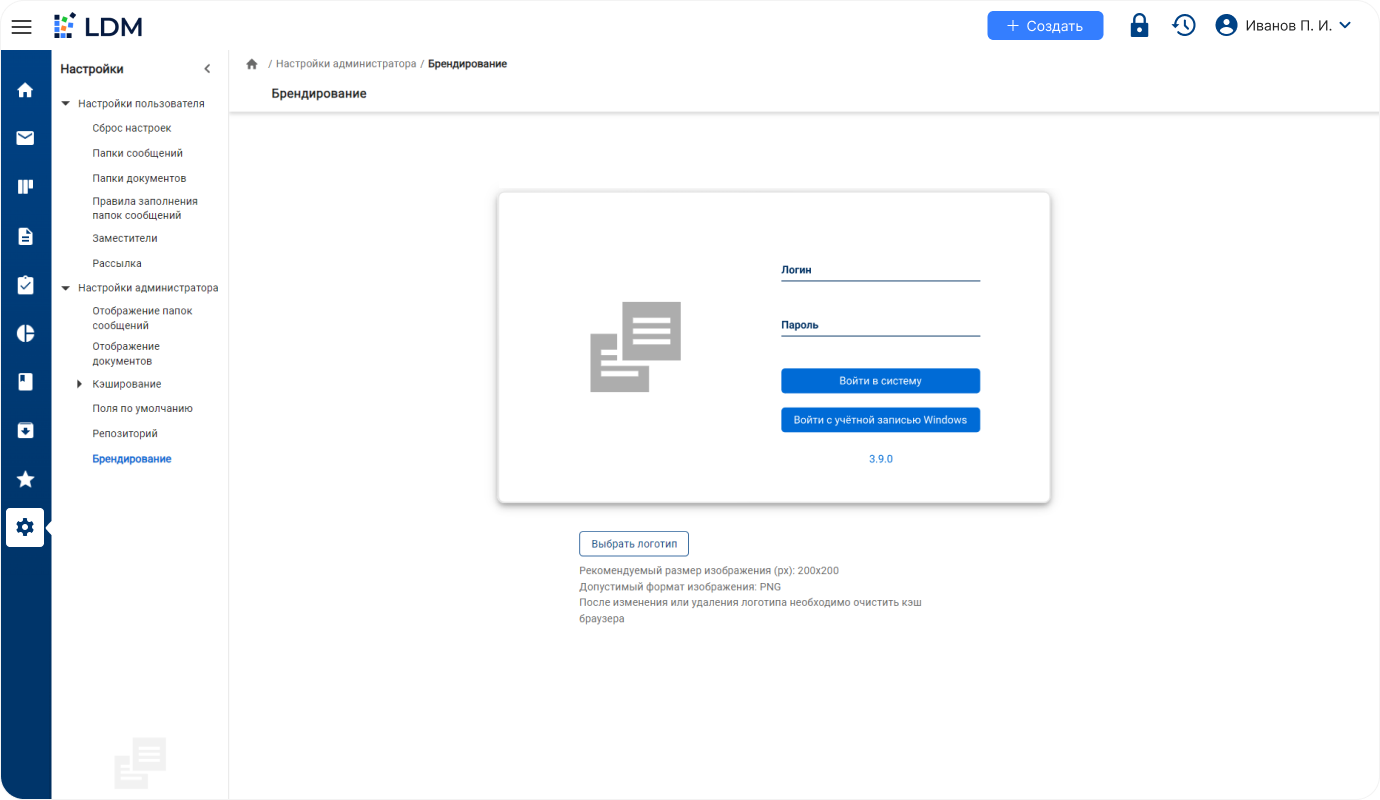
Task: Open Tasks clipboard icon in sidebar
Action: [x=26, y=285]
